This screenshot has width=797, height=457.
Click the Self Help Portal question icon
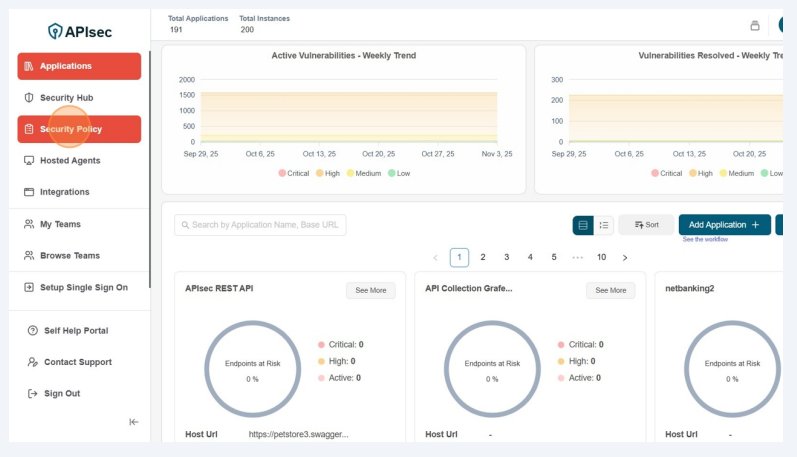(x=33, y=331)
